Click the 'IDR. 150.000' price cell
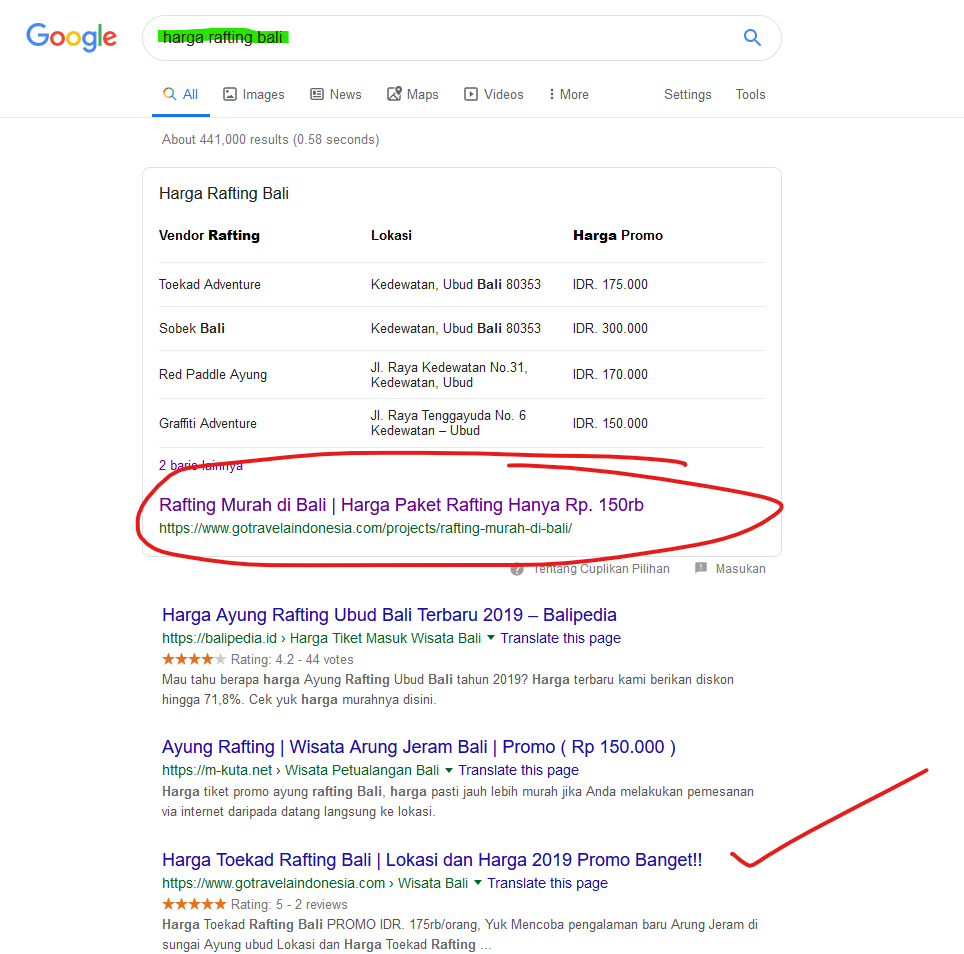964x954 pixels. 610,424
